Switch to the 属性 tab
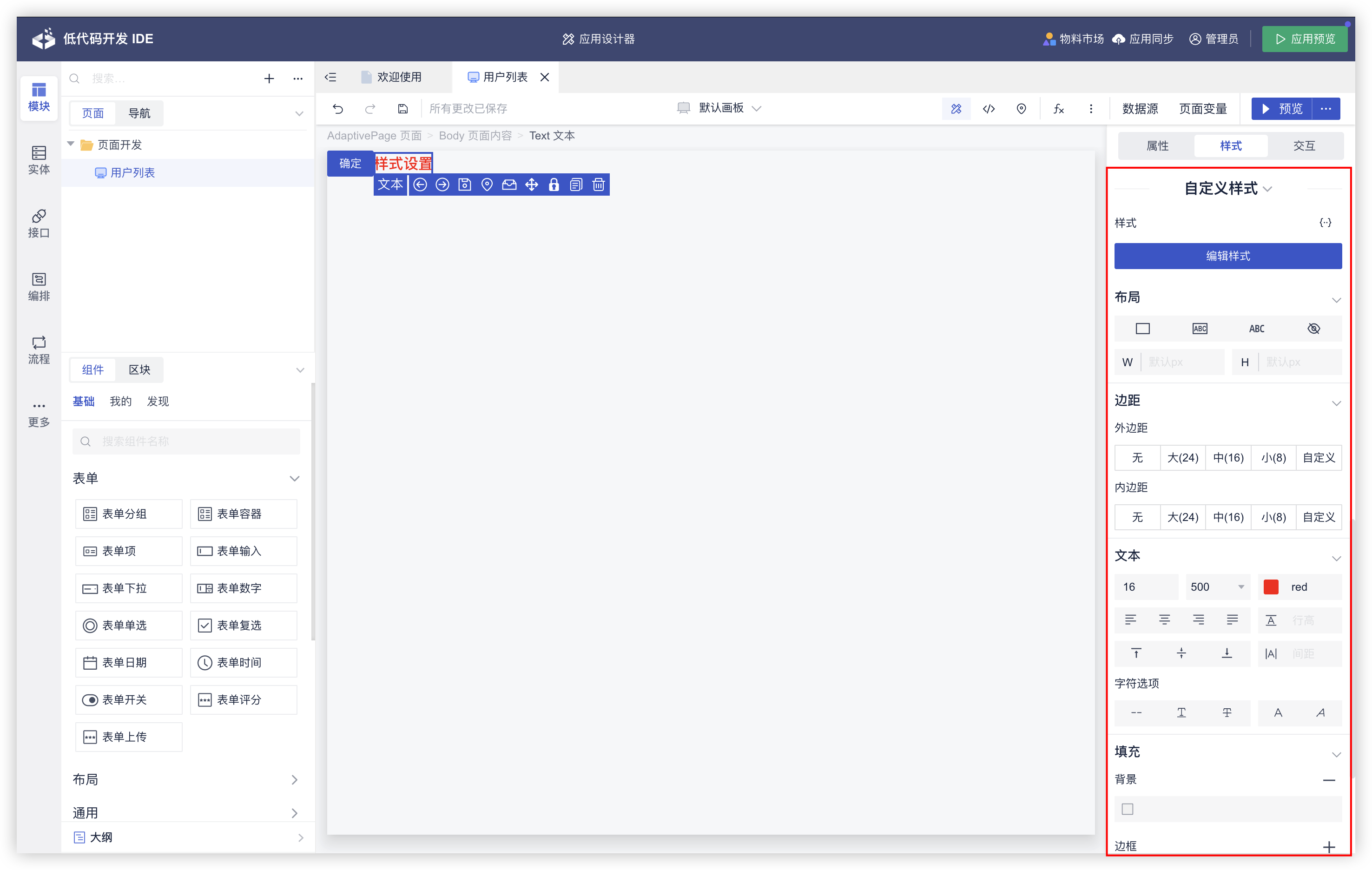This screenshot has height=870, width=1372. [1157, 146]
